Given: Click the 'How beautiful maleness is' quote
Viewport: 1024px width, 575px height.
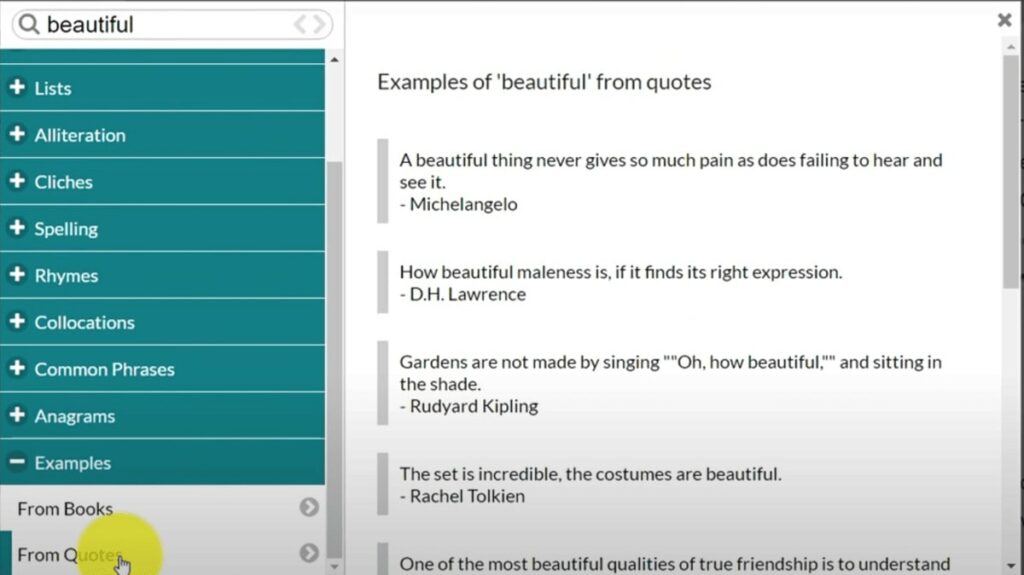Looking at the screenshot, I should coord(621,272).
